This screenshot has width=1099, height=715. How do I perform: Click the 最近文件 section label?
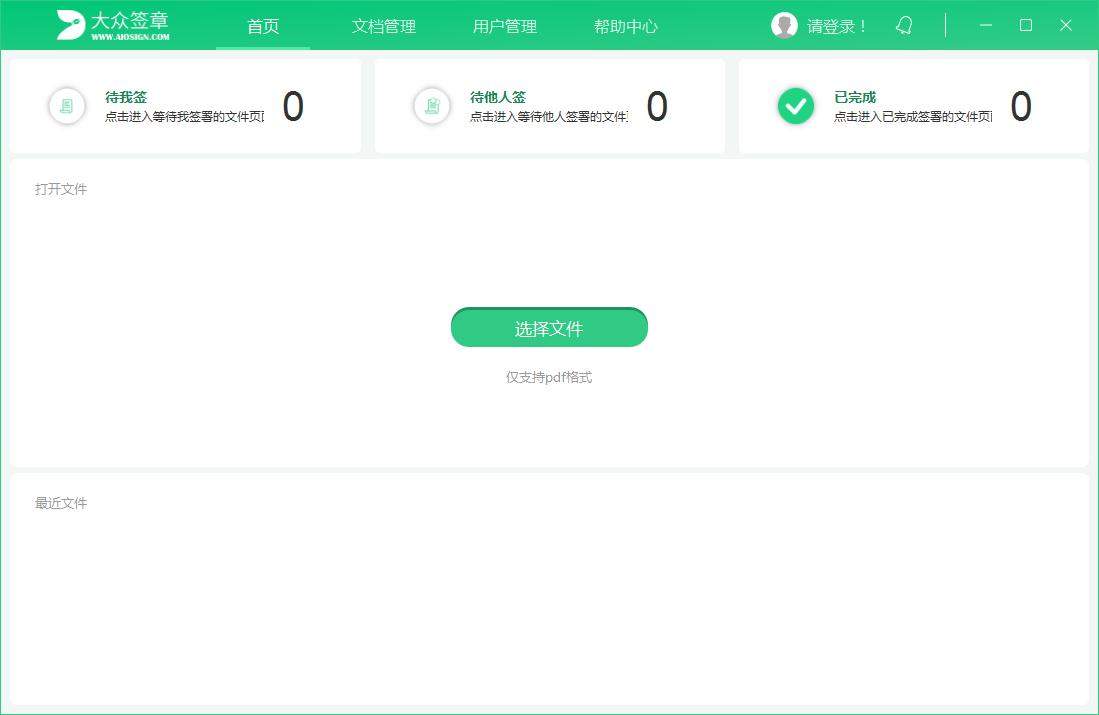pyautogui.click(x=61, y=503)
